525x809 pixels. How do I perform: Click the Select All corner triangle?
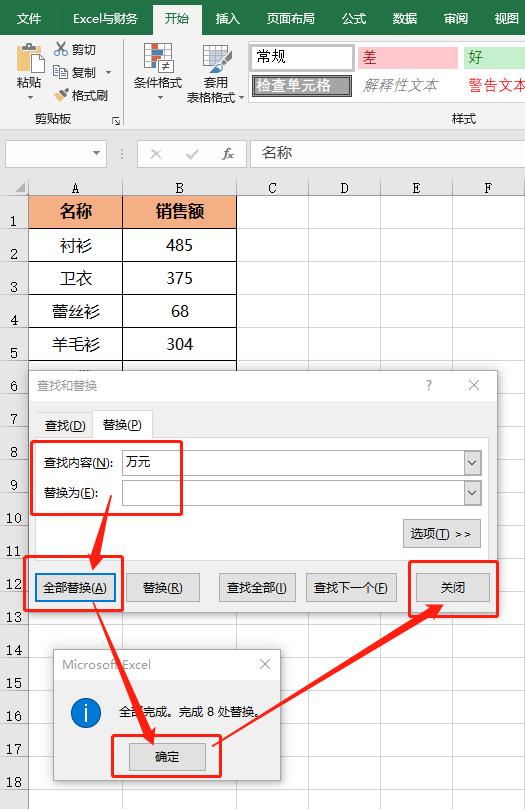[19, 187]
